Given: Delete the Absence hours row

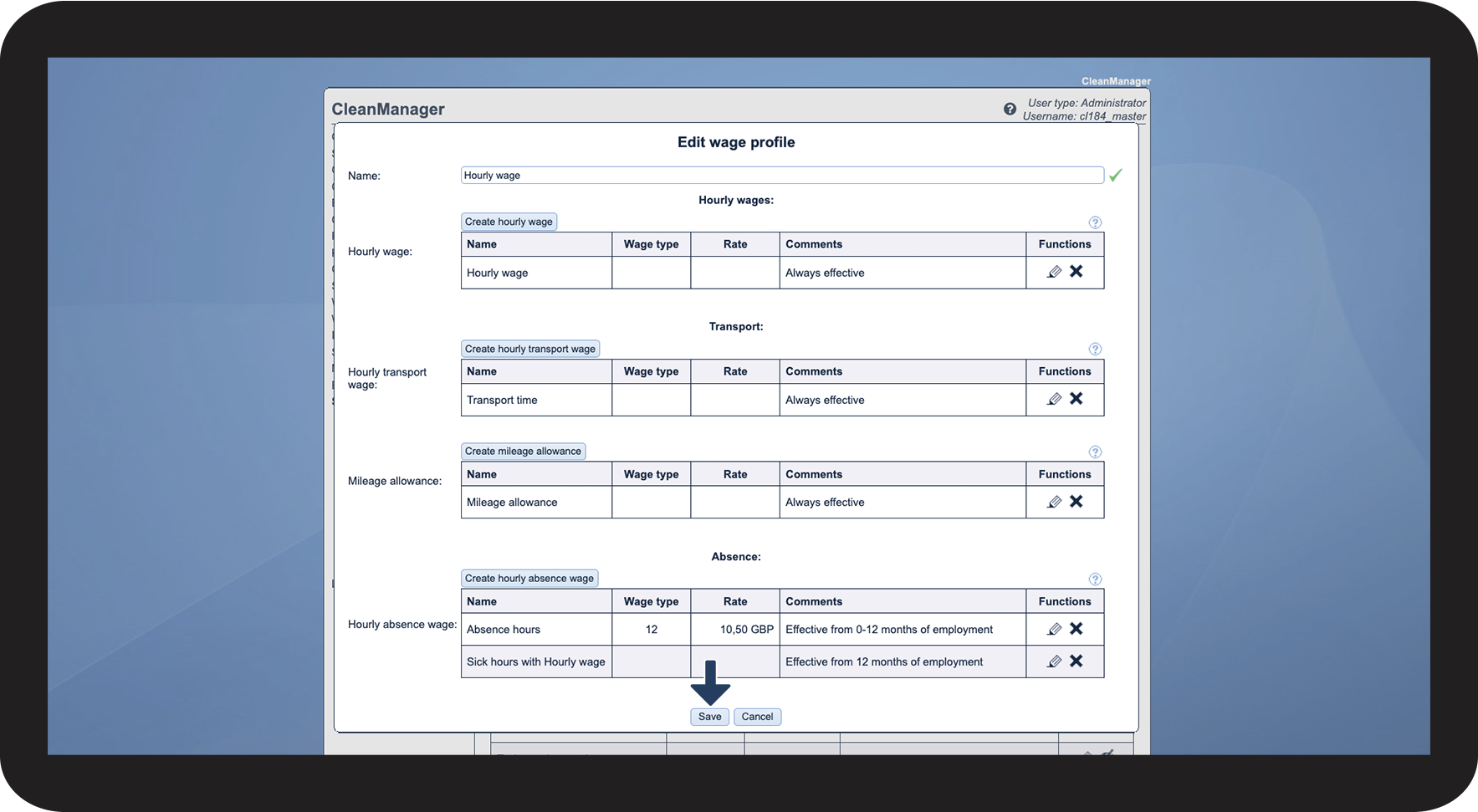Looking at the screenshot, I should pos(1077,628).
